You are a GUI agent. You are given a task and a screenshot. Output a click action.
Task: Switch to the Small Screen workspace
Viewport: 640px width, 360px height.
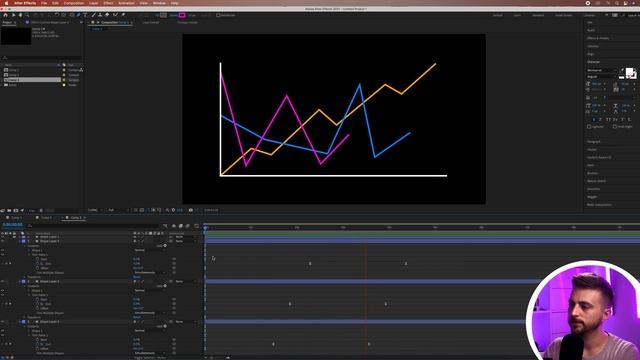pyautogui.click(x=564, y=15)
